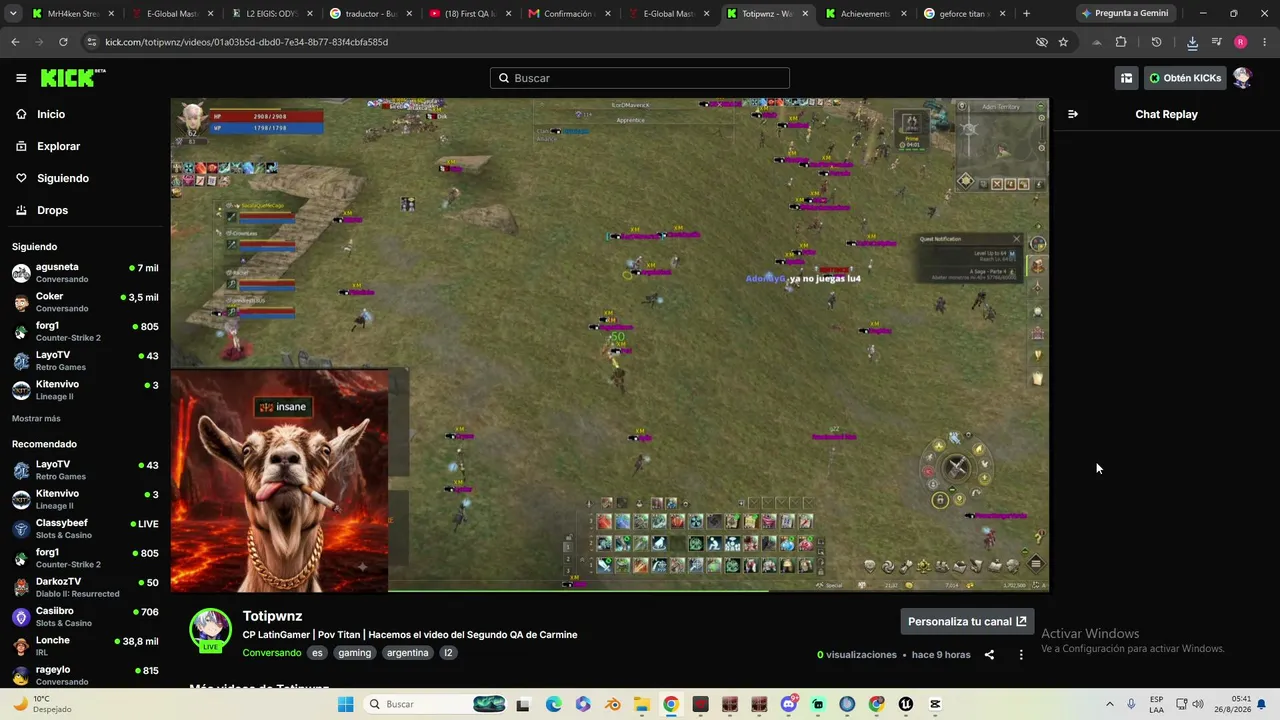Screen dimensions: 1280x720
Task: Switch to the geforce titan browser tab
Action: (965, 14)
